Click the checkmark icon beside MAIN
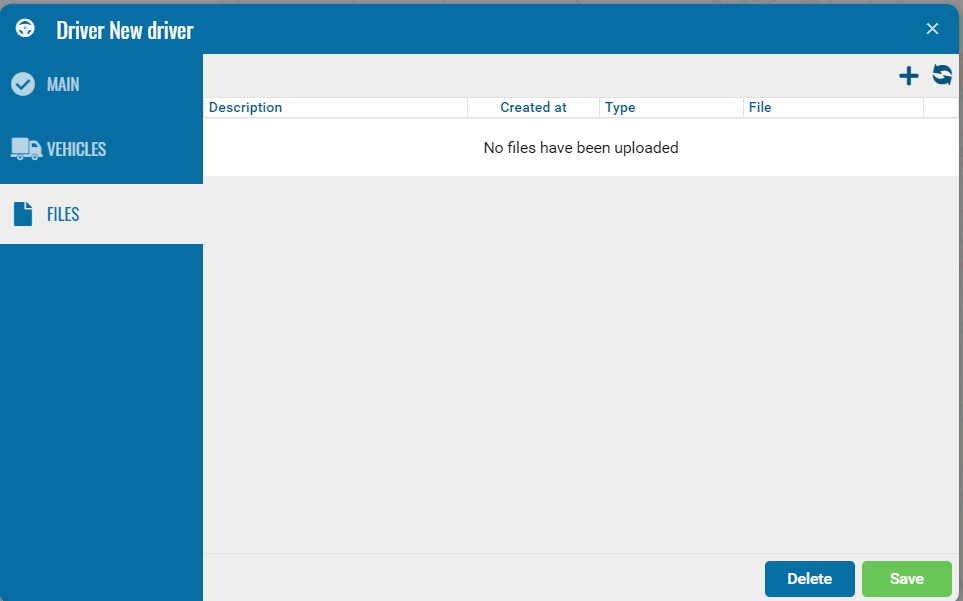Viewport: 963px width, 601px height. tap(23, 84)
